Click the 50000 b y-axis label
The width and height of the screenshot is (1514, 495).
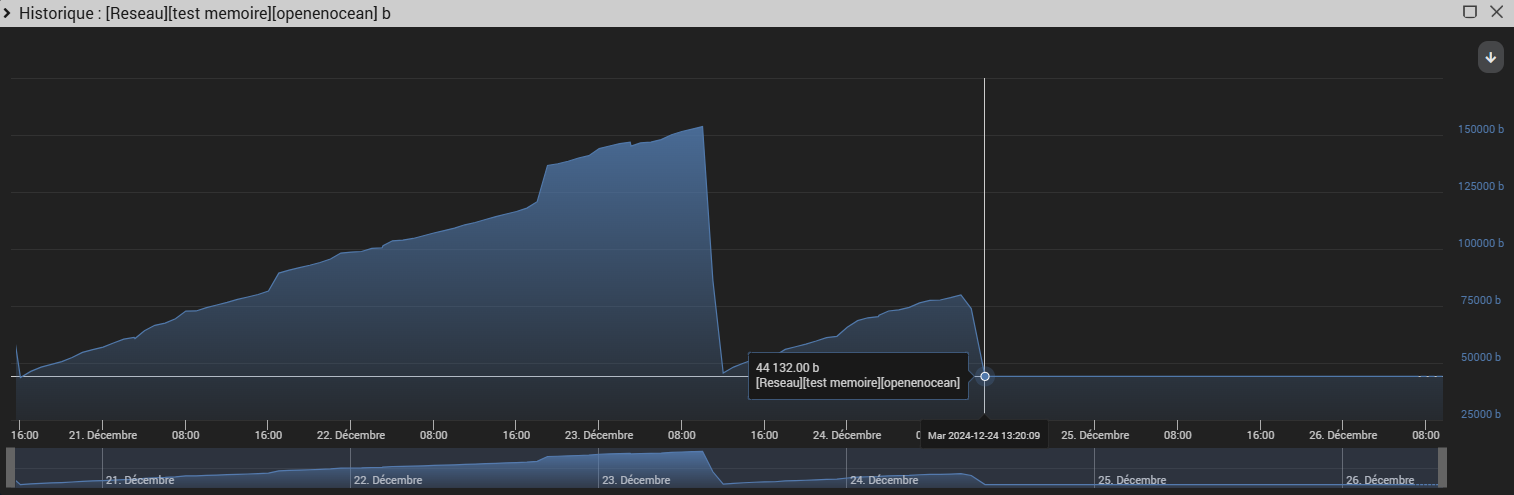(1482, 358)
